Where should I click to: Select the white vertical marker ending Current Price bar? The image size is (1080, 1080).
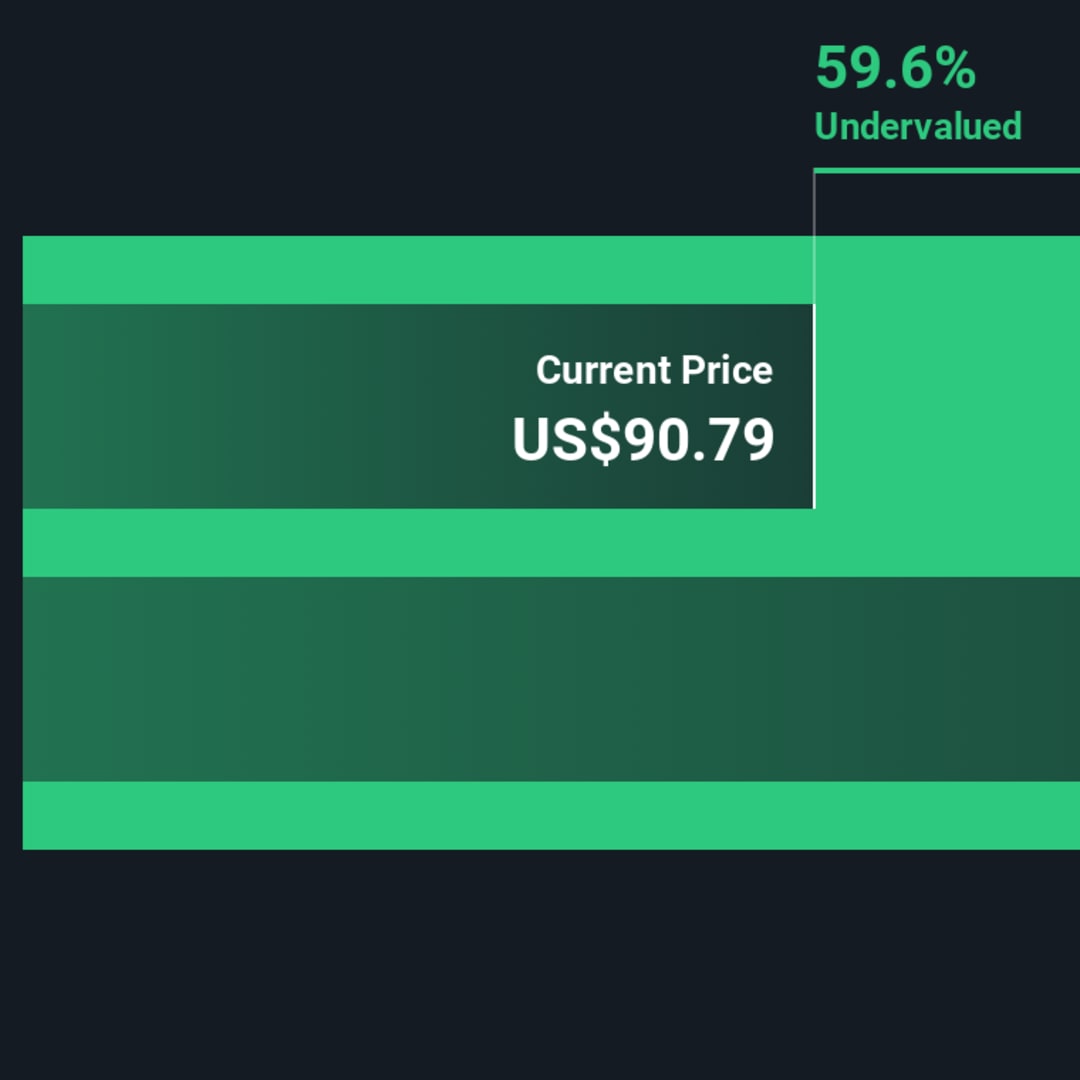click(x=814, y=406)
